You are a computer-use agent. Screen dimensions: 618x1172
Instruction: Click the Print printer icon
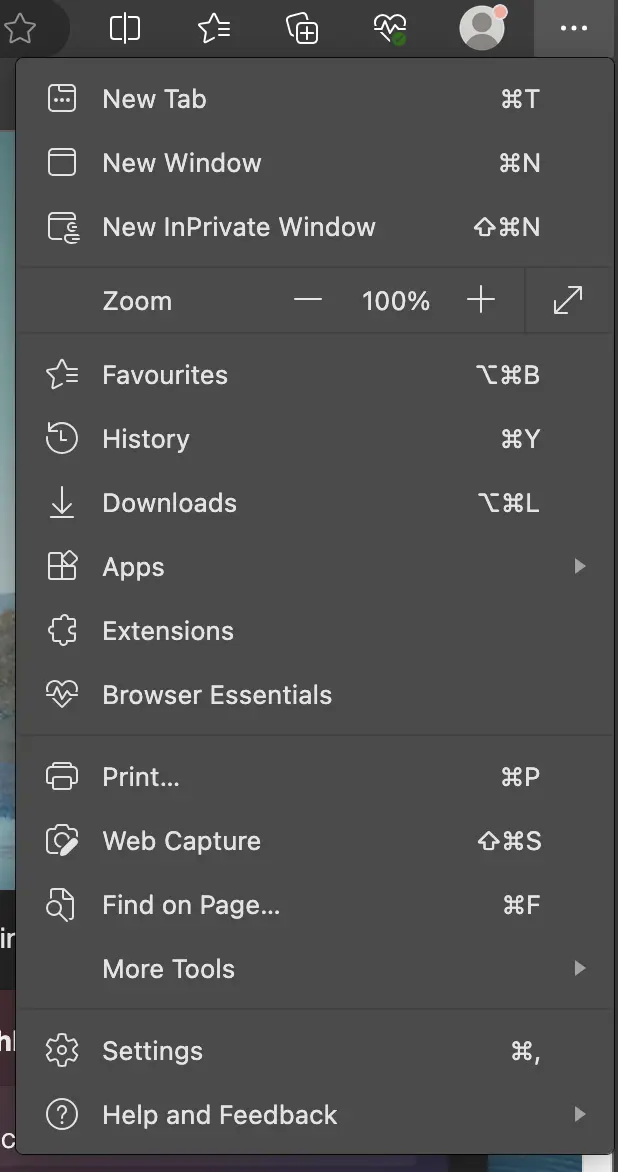(61, 776)
